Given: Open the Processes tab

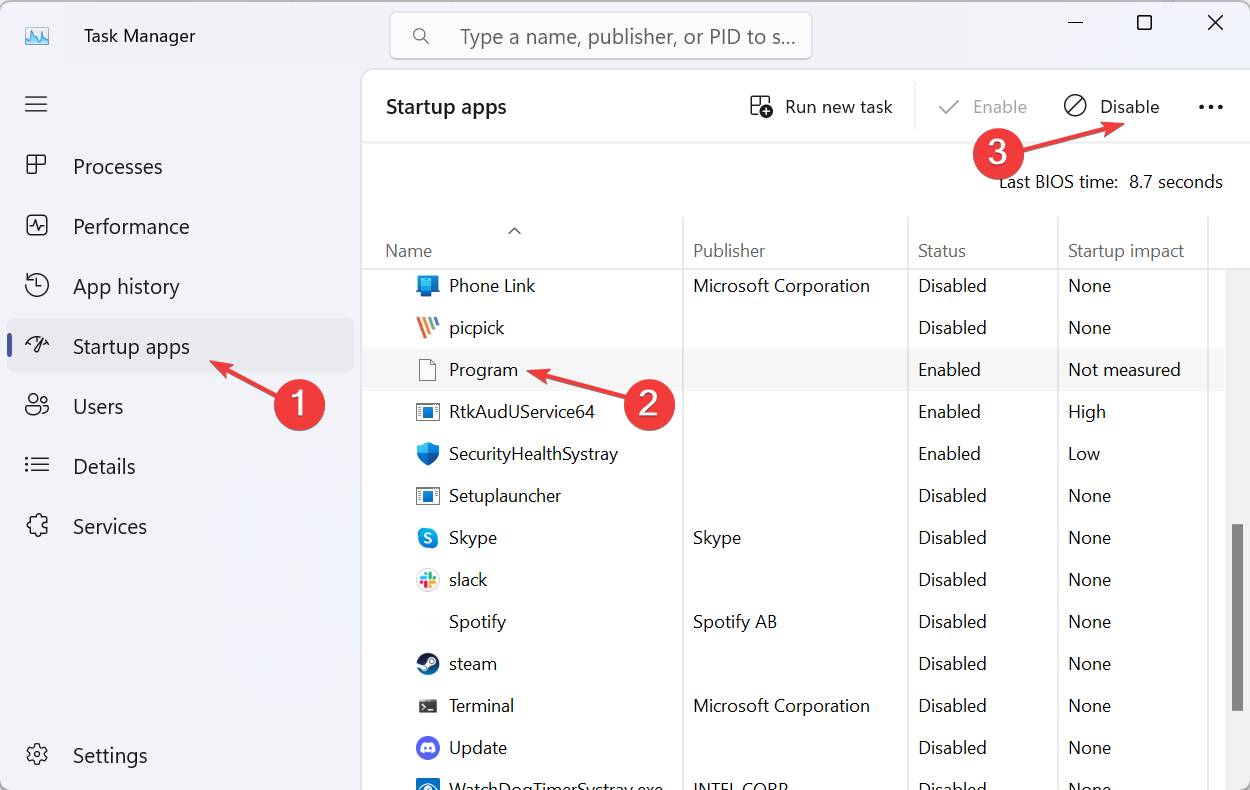Looking at the screenshot, I should pyautogui.click(x=180, y=166).
